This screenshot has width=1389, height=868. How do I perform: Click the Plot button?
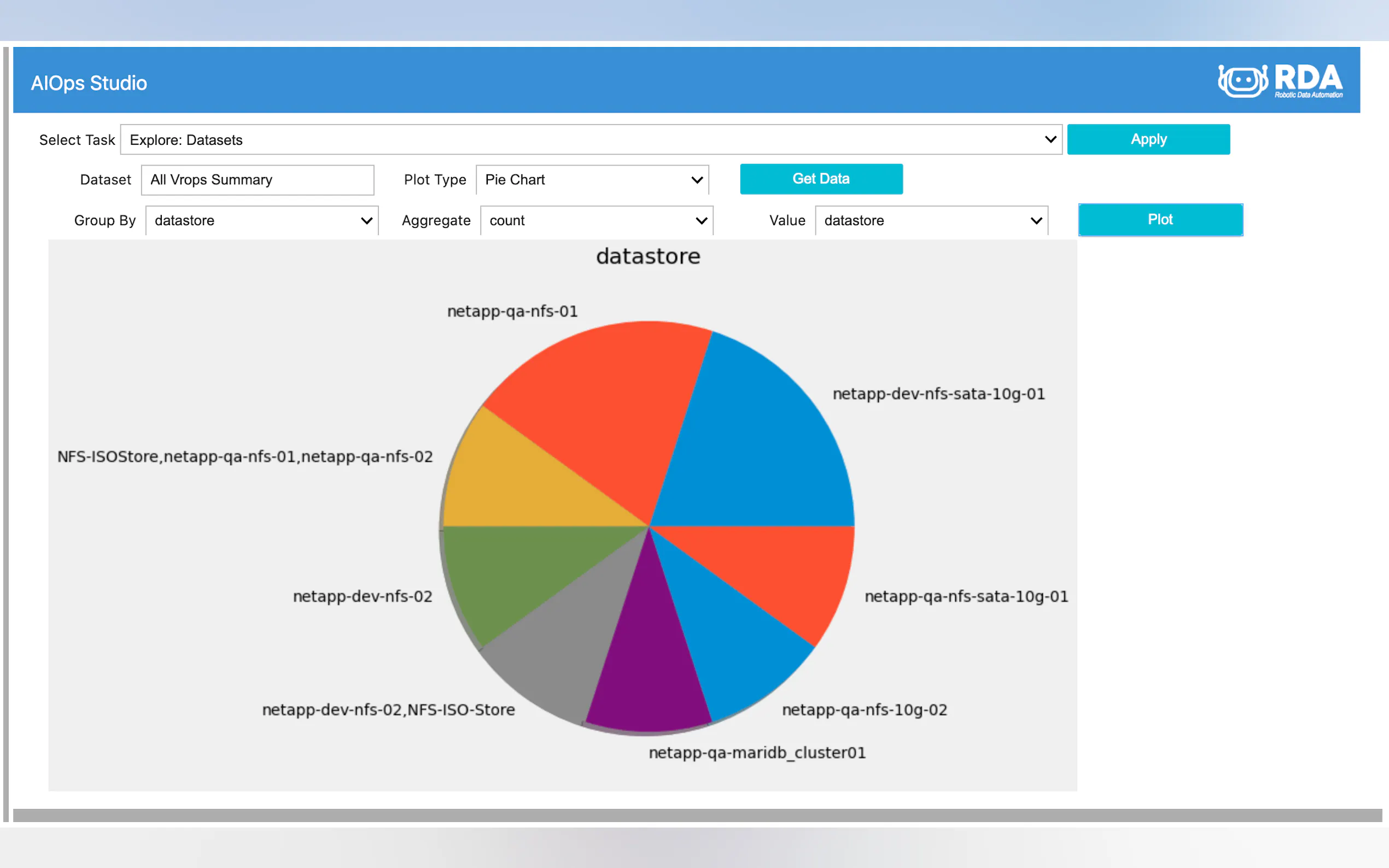(1160, 220)
